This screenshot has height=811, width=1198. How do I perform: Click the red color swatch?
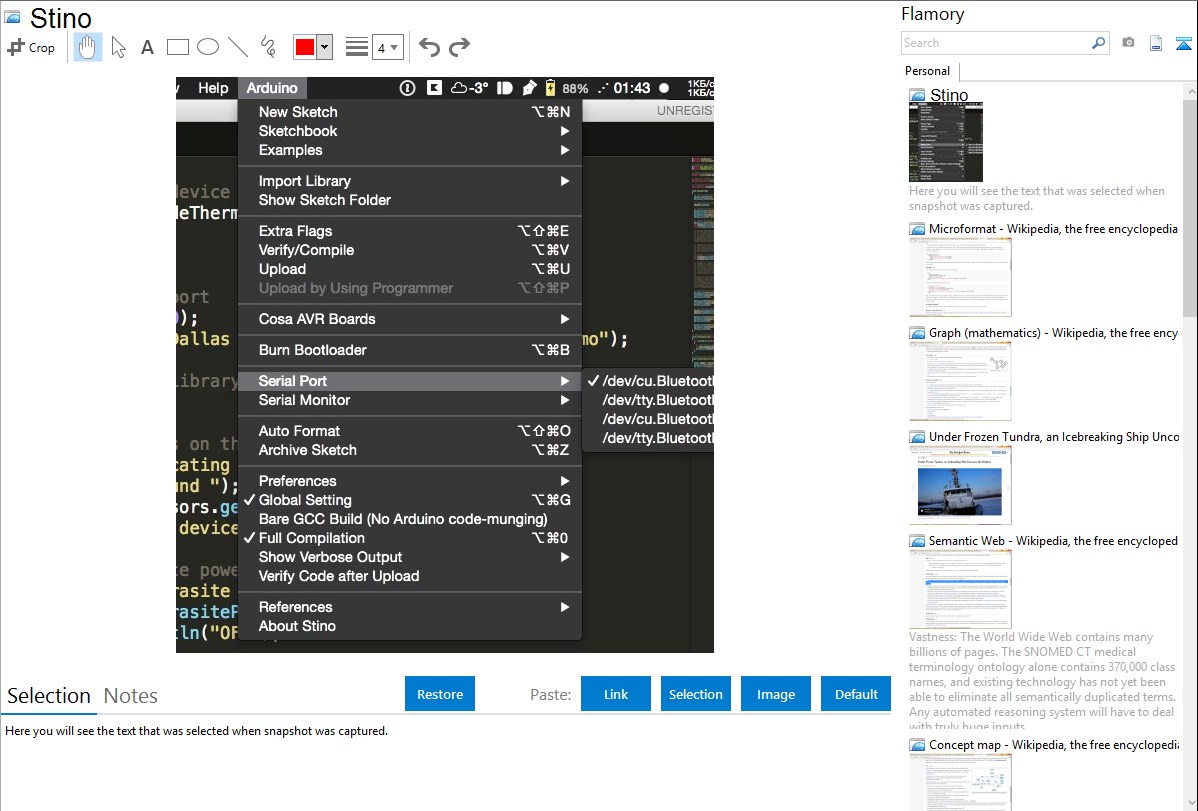[x=305, y=47]
